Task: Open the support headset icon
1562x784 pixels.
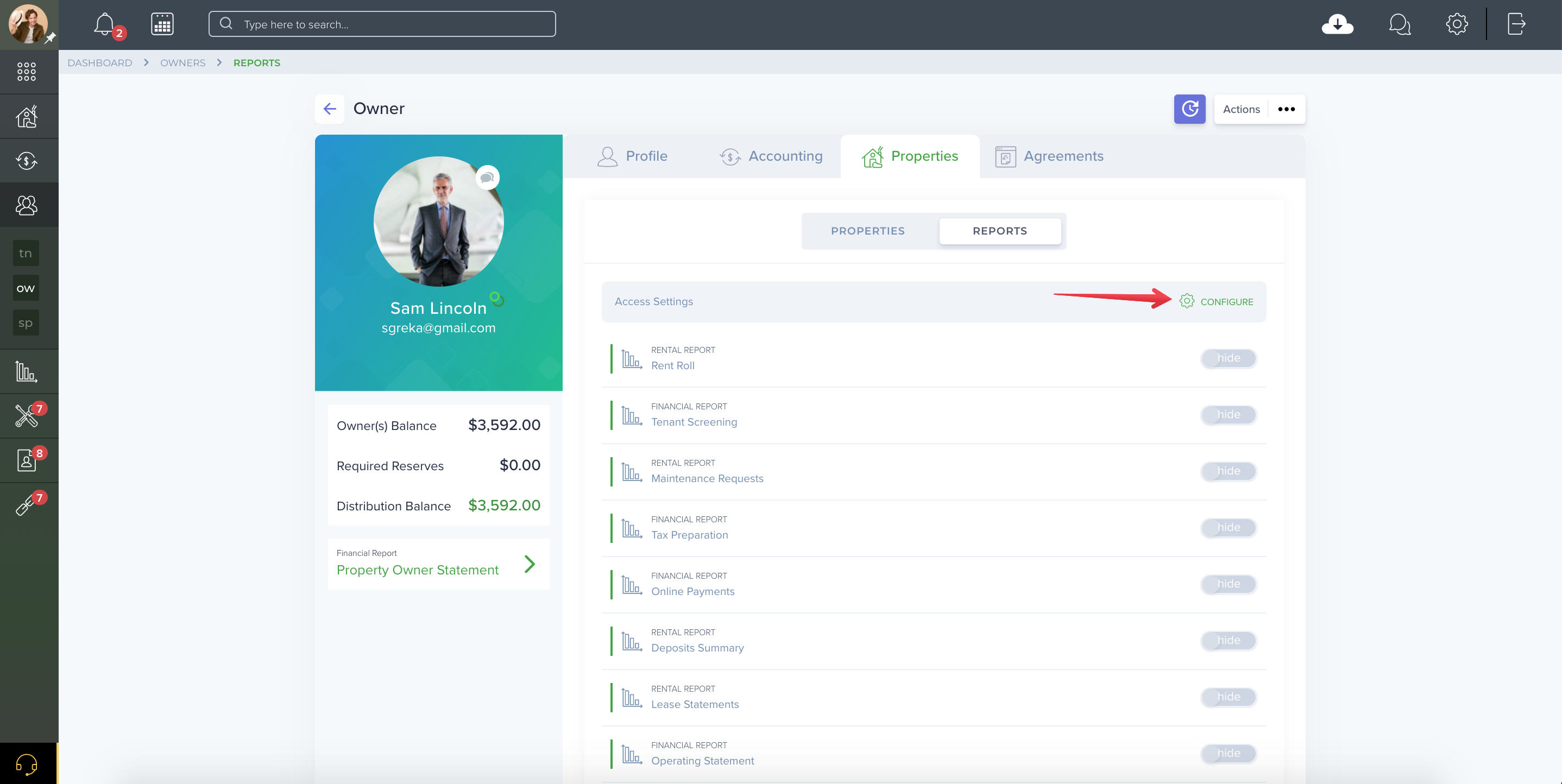Action: pyautogui.click(x=27, y=764)
